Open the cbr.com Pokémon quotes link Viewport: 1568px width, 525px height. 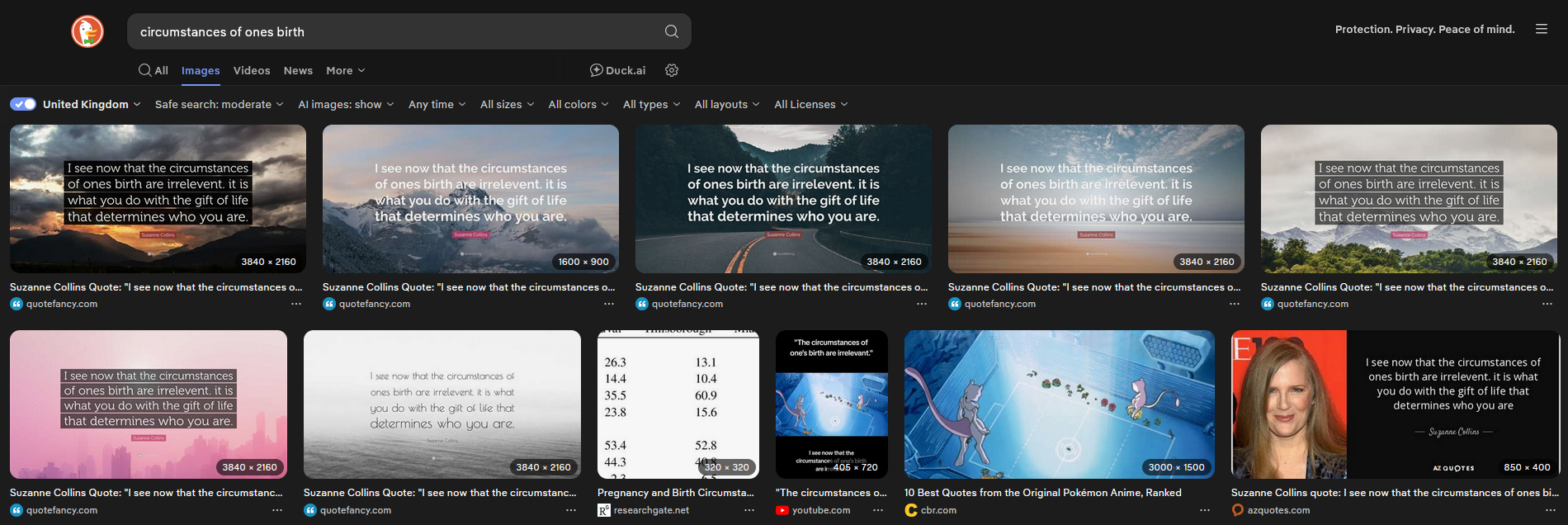point(1042,493)
